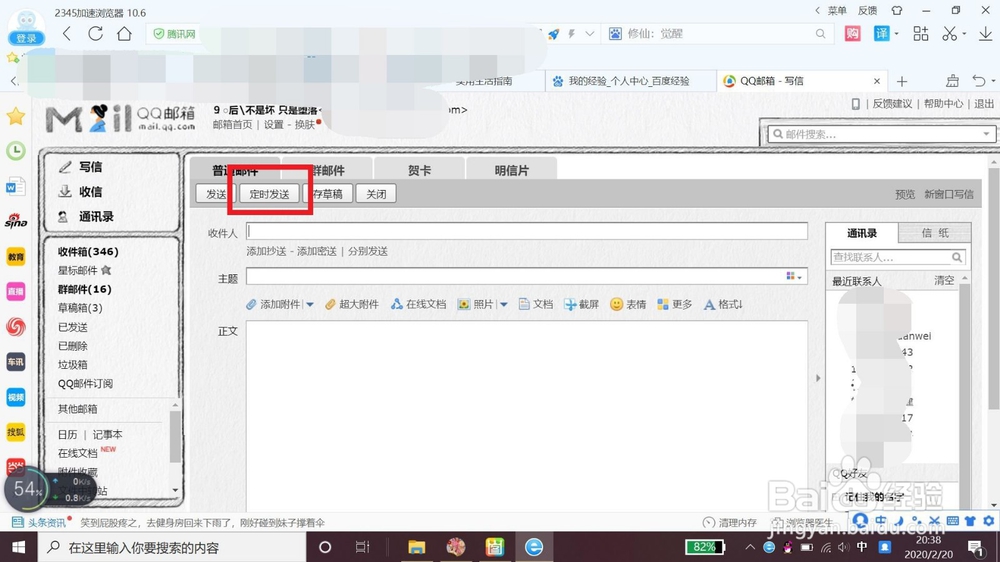Open translate icon dropdown arrow
Screen dimensions: 1000x562
pos(896,34)
